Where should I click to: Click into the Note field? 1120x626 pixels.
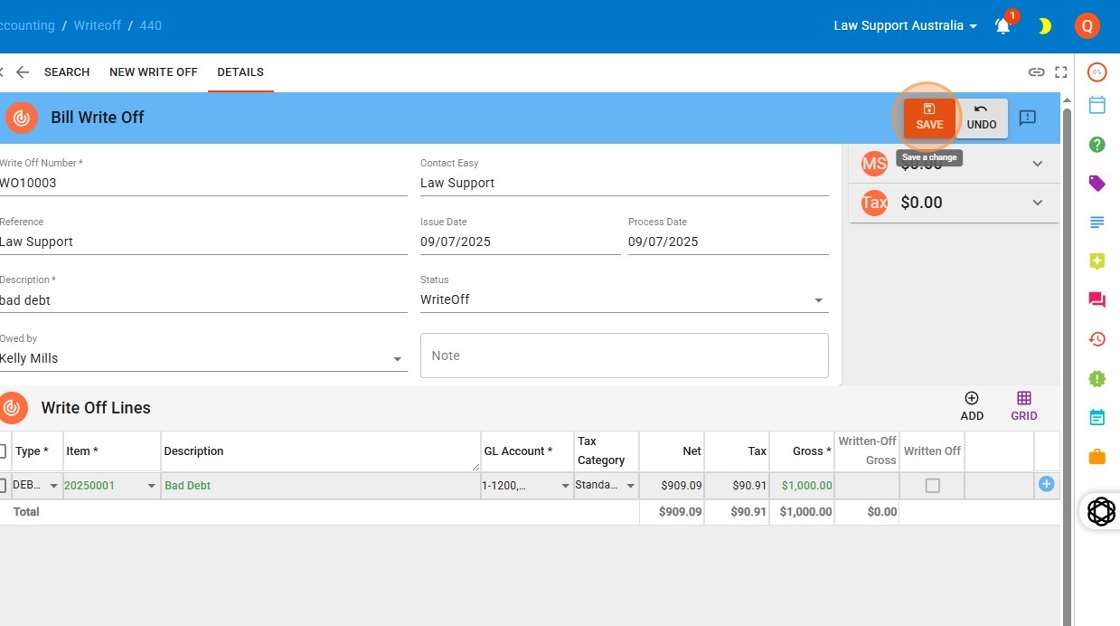[x=624, y=356]
